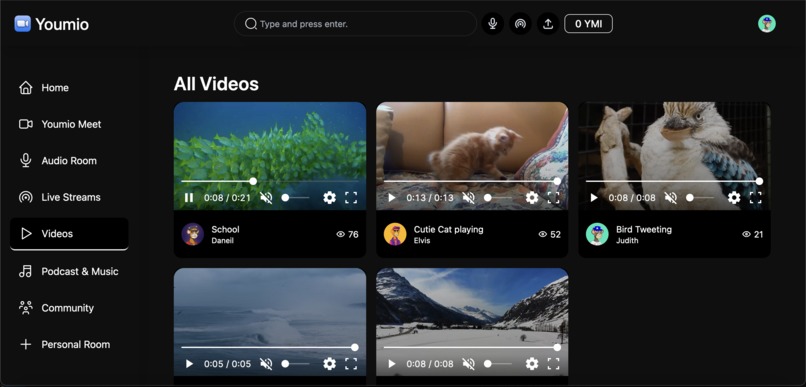Viewport: 806px width, 387px height.
Task: Click the snowy mountain video volume slider
Action: coord(499,364)
